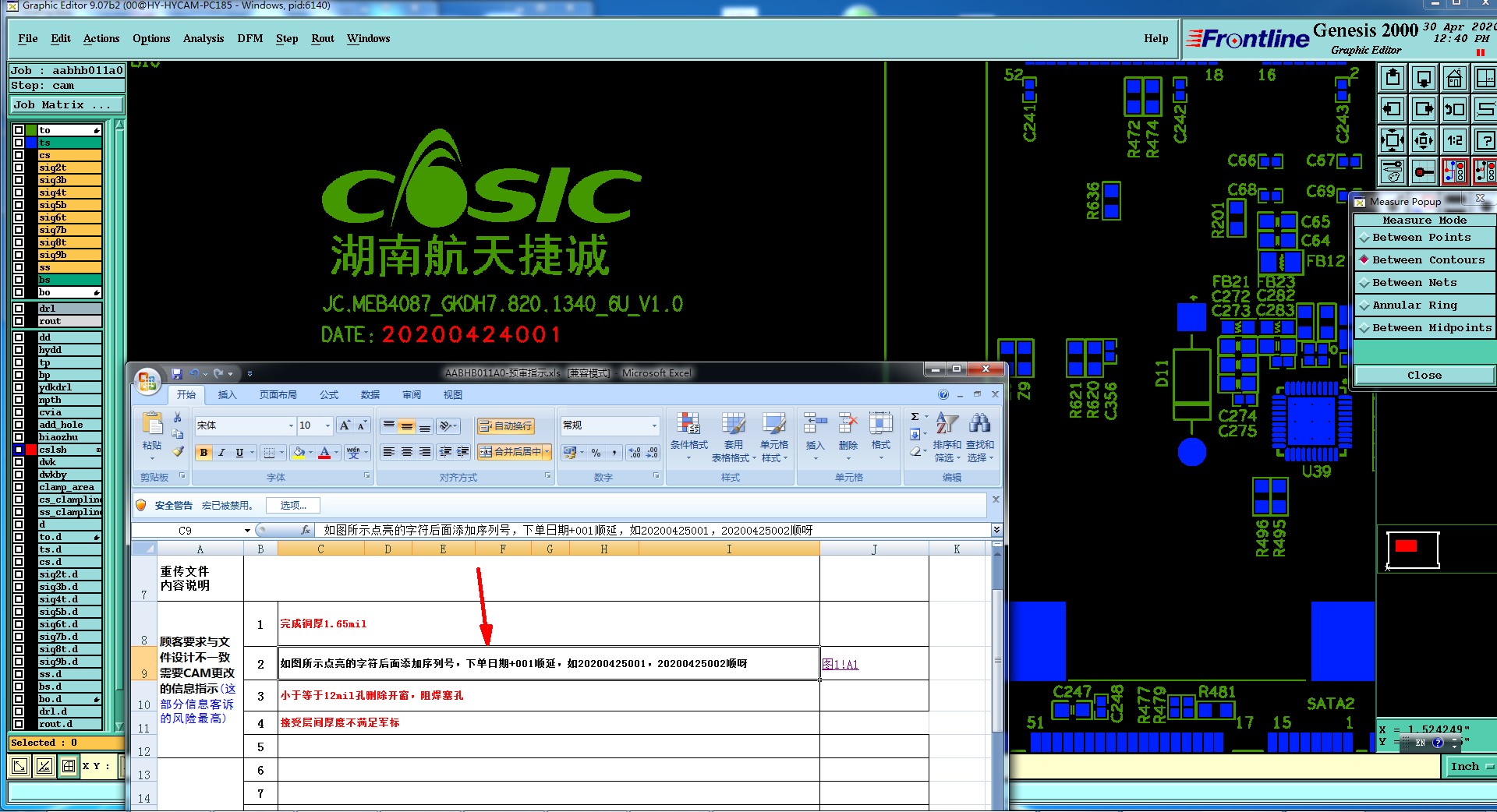Open the DFM menu
The width and height of the screenshot is (1497, 812).
[x=250, y=38]
